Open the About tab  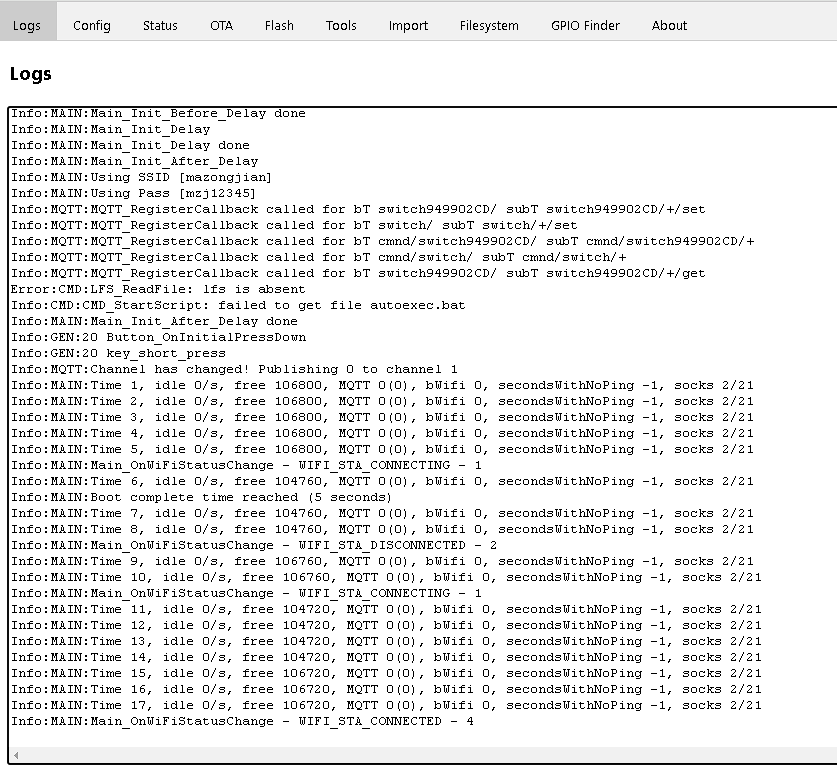[669, 26]
